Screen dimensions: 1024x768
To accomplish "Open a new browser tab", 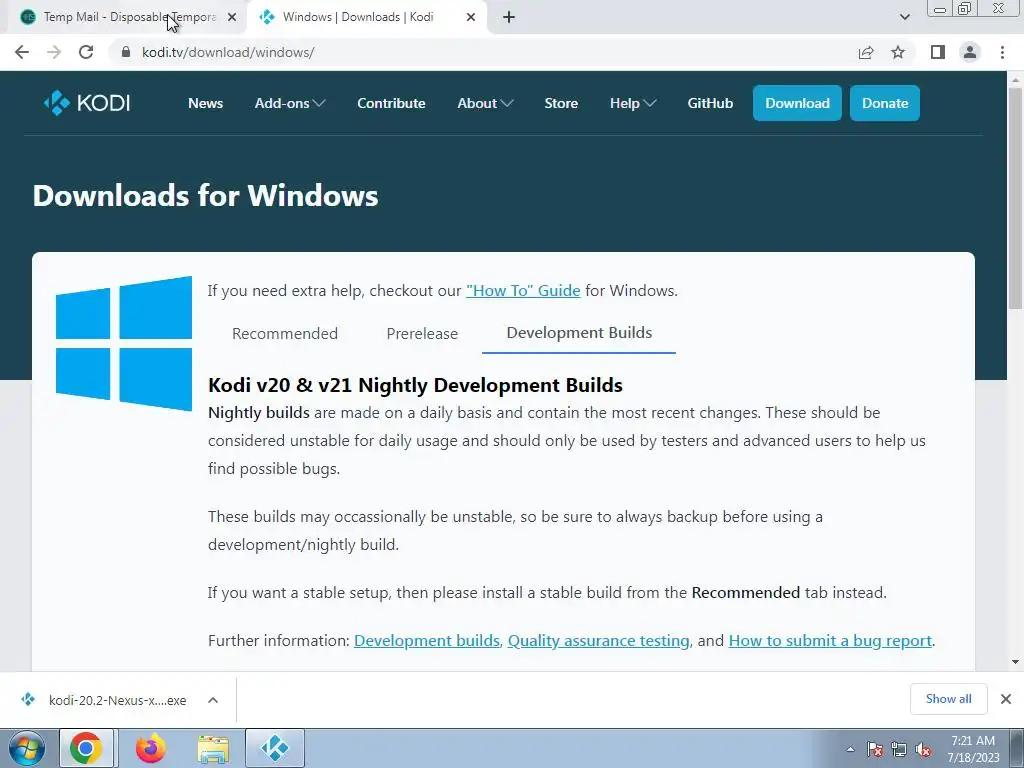I will point(509,17).
